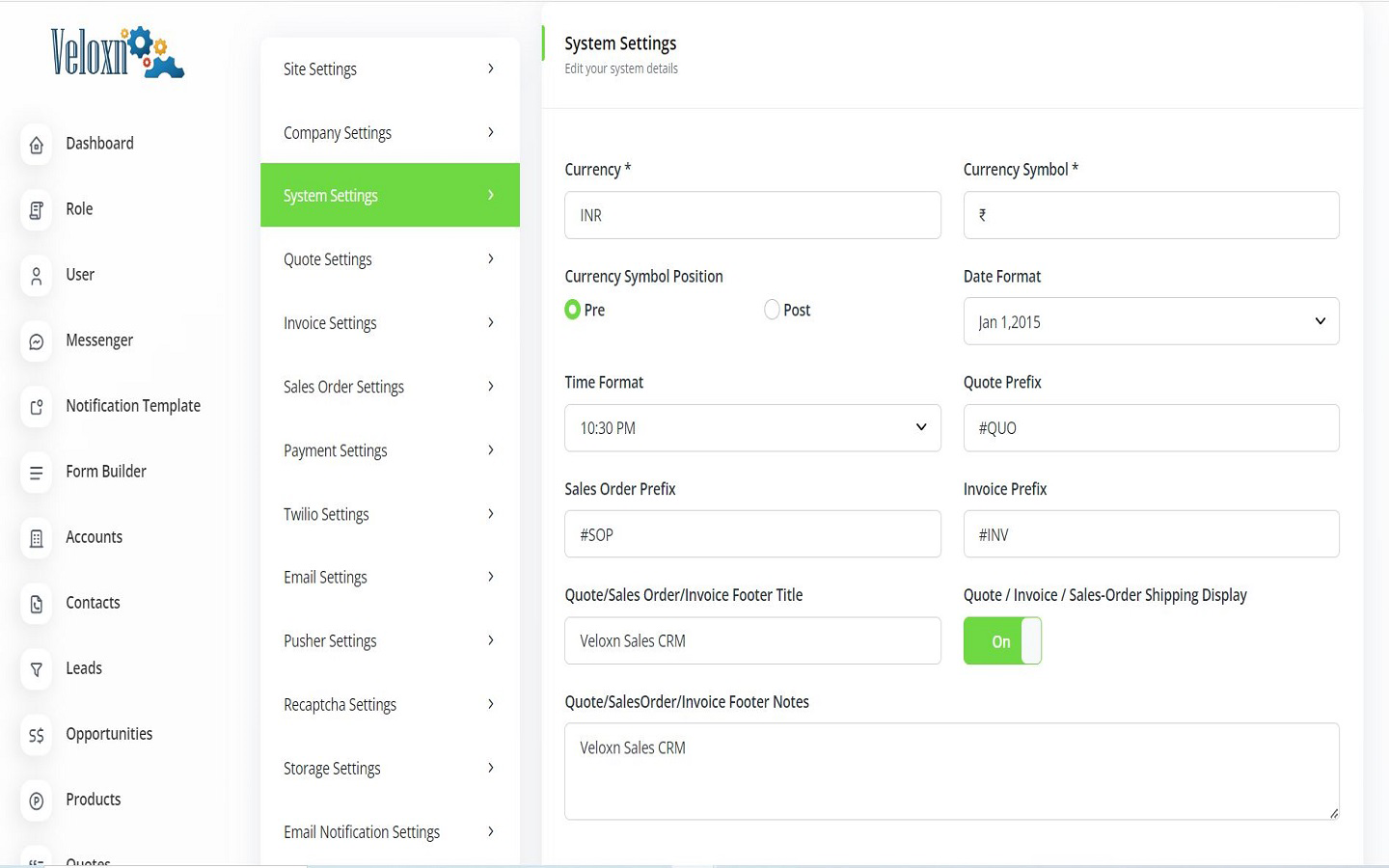Go to Accounts in the sidebar
This screenshot has height=868, width=1389.
tap(94, 537)
